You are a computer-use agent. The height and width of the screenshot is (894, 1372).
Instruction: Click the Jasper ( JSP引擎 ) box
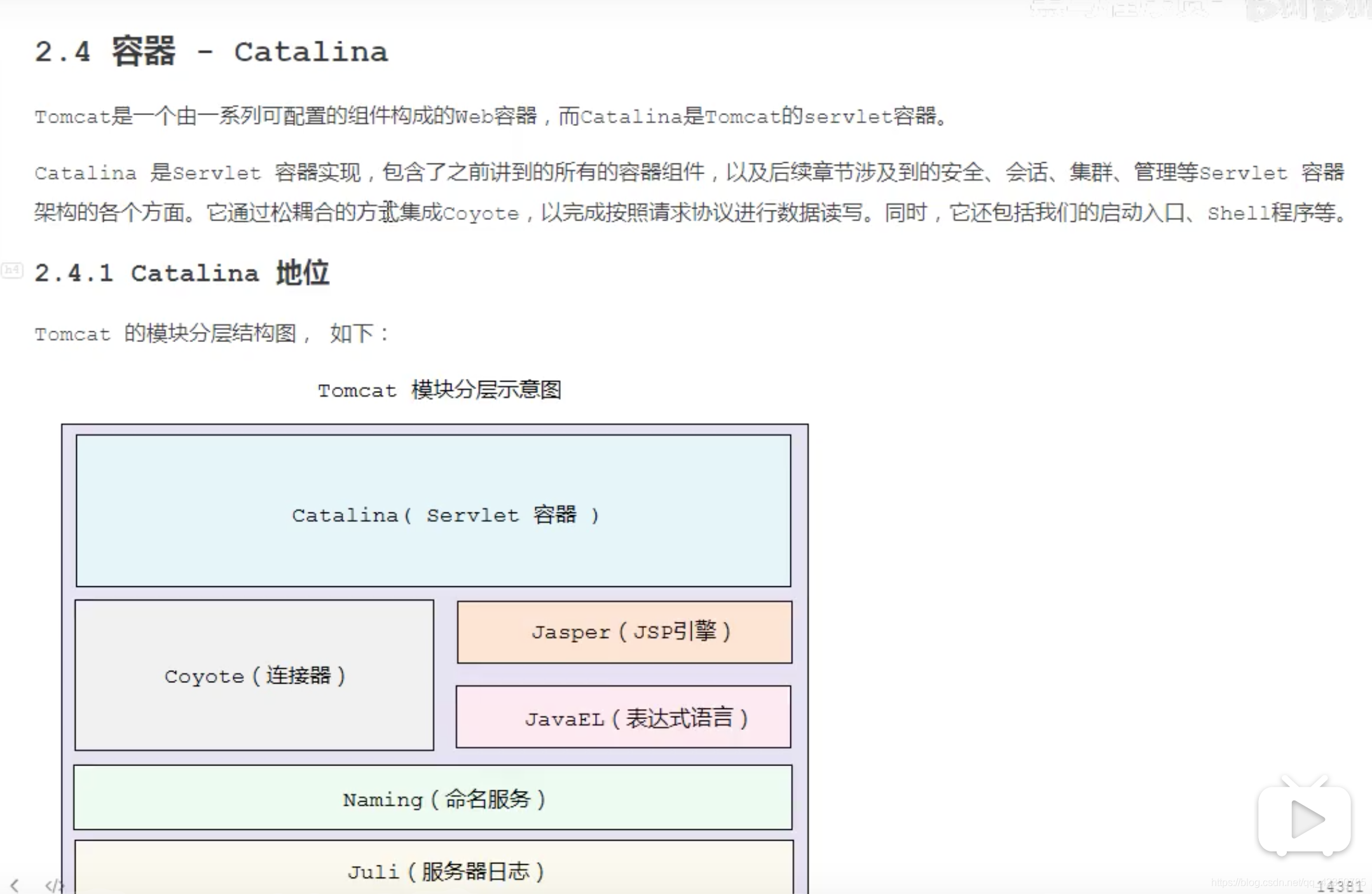625,632
